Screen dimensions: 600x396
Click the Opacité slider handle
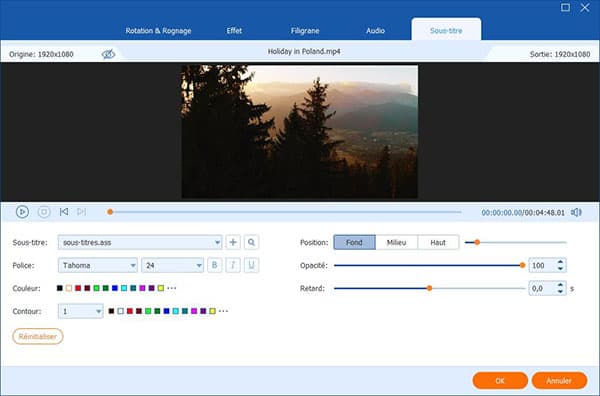click(522, 265)
